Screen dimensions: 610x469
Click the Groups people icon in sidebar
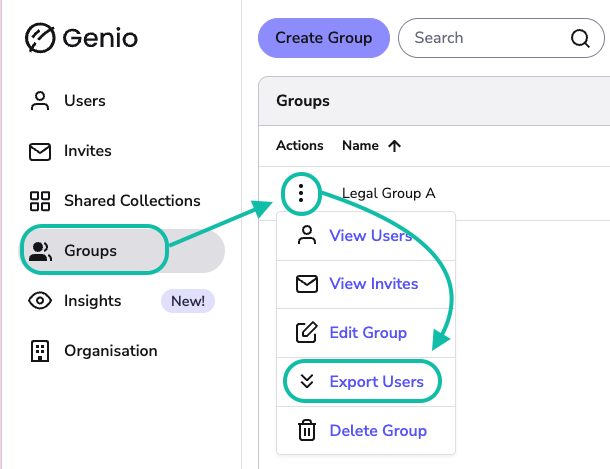coord(40,251)
